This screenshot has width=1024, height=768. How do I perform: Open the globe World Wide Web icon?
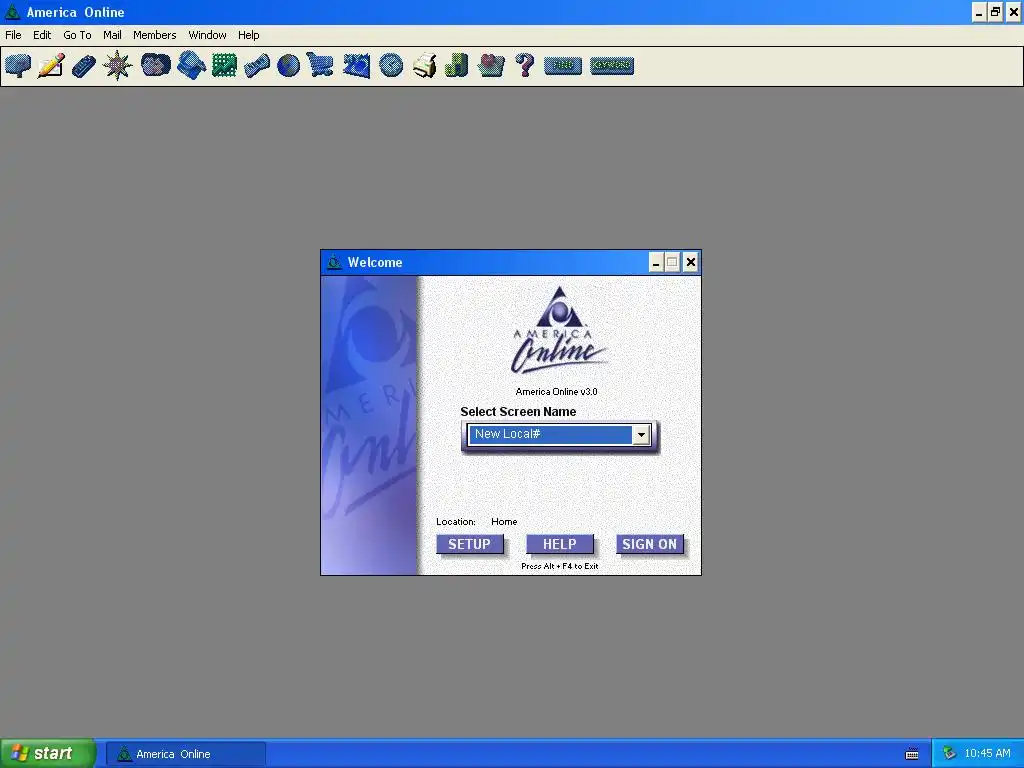[x=288, y=65]
